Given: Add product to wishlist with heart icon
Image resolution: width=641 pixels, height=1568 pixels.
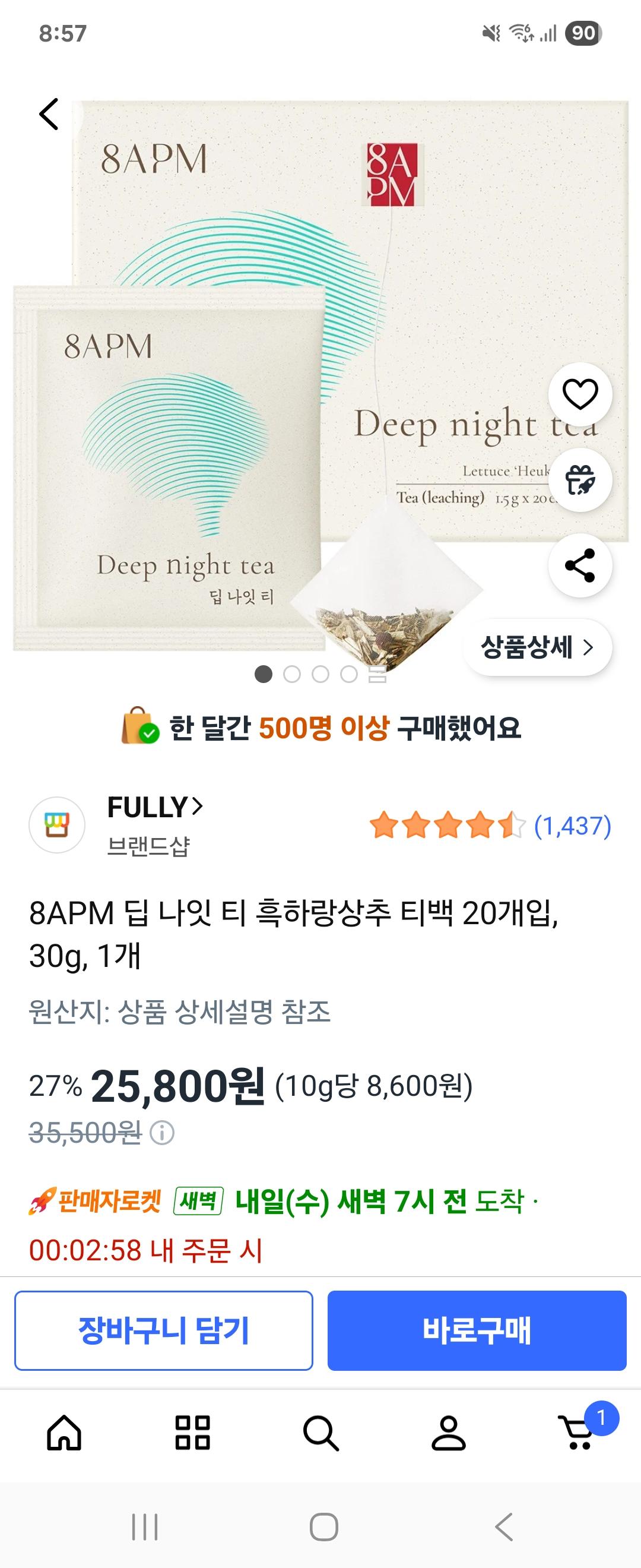Looking at the screenshot, I should pyautogui.click(x=580, y=394).
